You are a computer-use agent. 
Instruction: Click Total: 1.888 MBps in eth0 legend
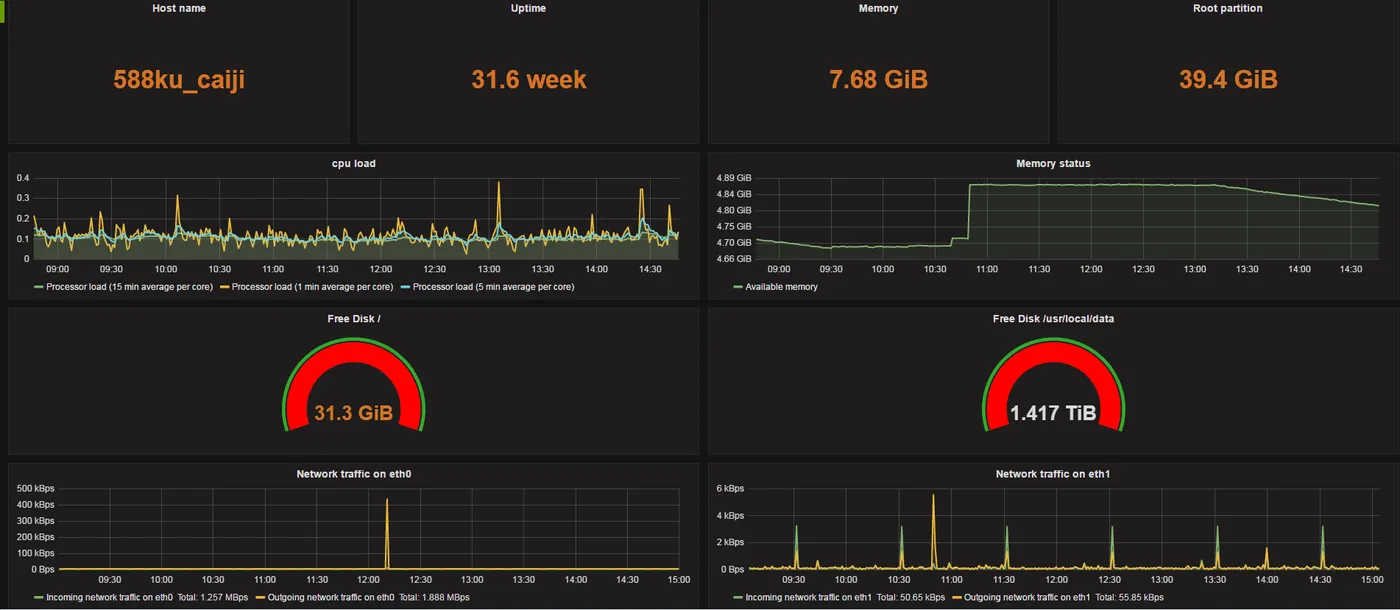pos(434,597)
